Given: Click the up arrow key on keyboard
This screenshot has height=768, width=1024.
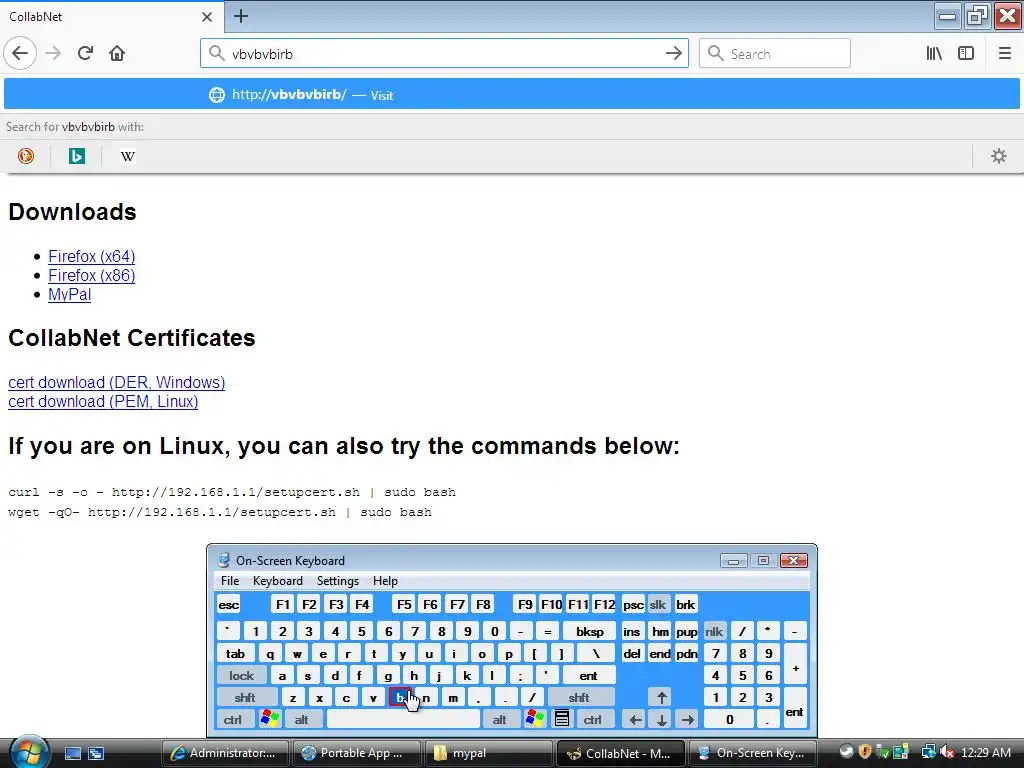Looking at the screenshot, I should pos(662,697).
